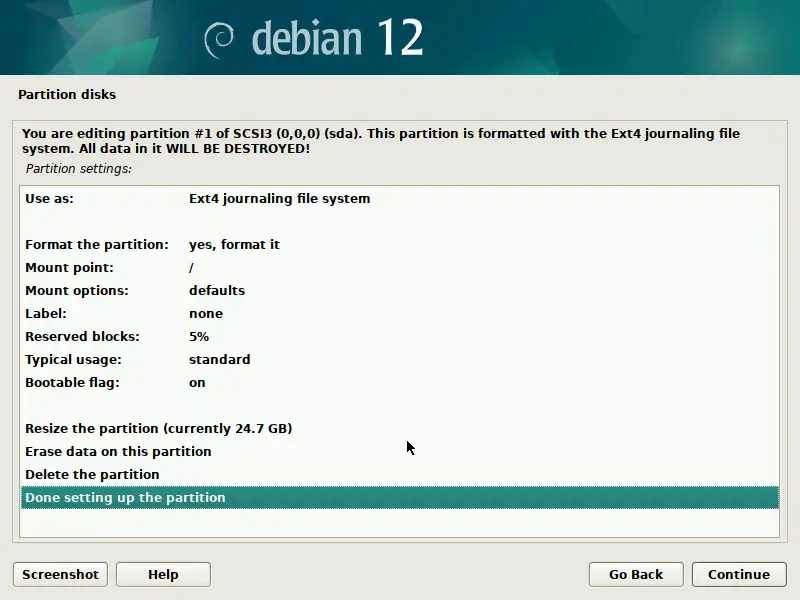The height and width of the screenshot is (600, 800).
Task: Click the 'Partition settings:' label
Action: 79,169
